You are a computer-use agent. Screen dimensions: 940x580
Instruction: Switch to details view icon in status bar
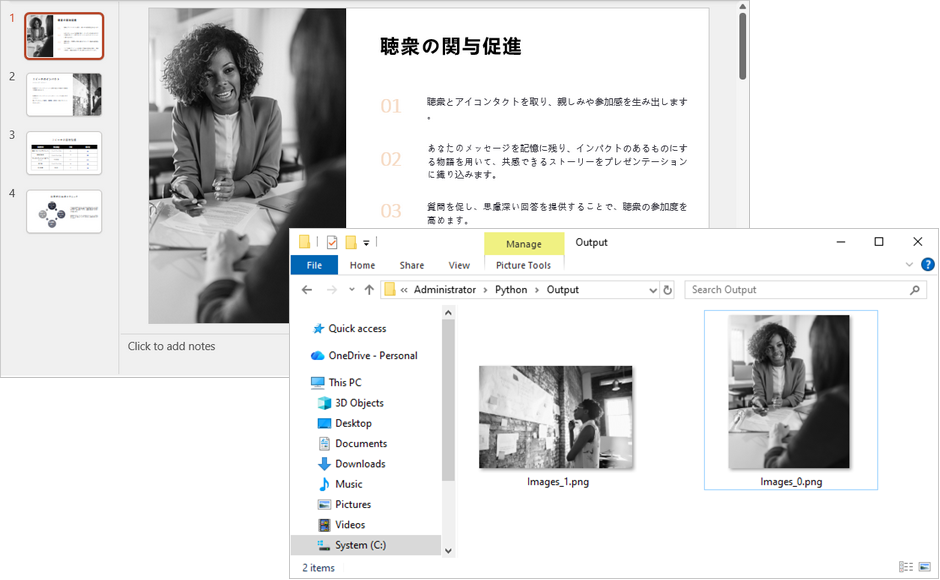click(x=906, y=567)
